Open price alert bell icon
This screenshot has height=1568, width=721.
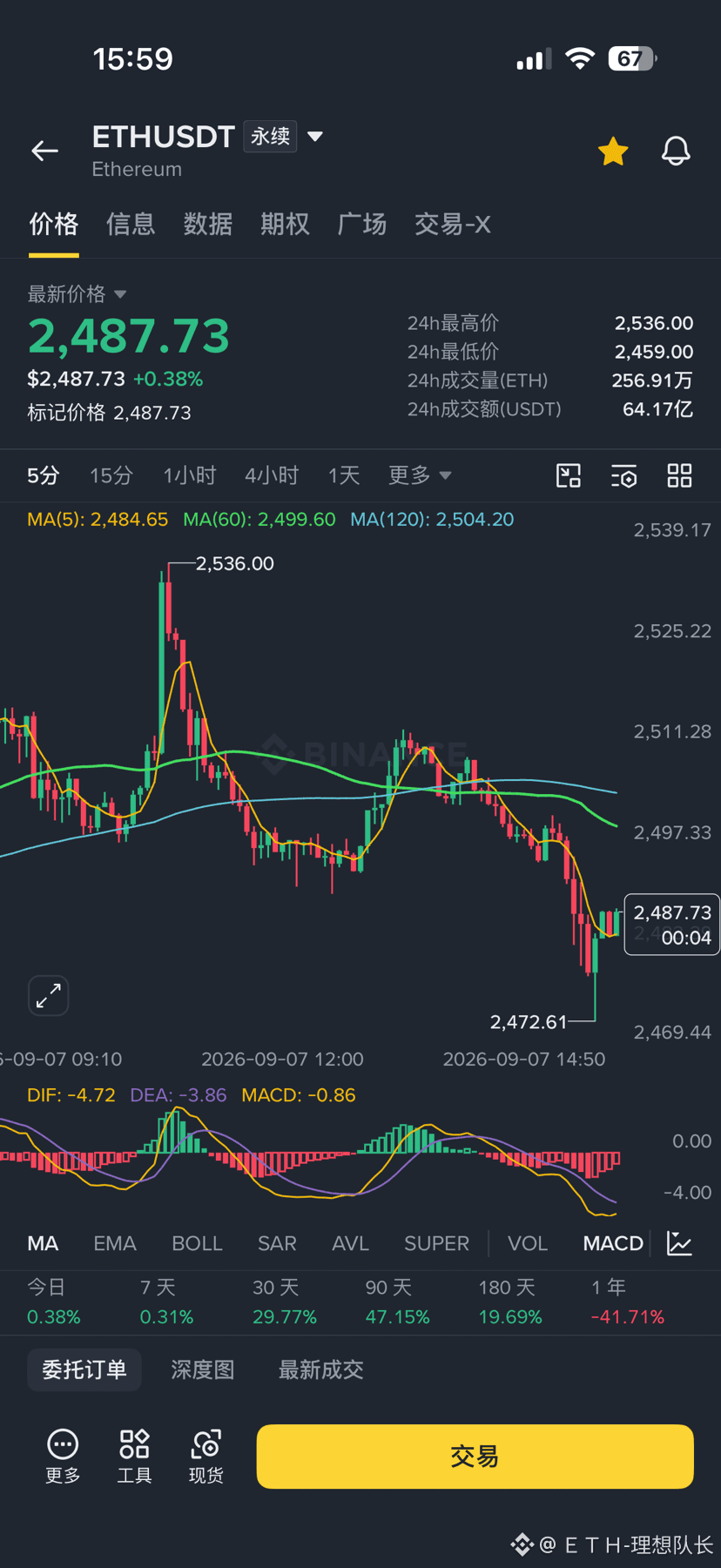click(x=676, y=151)
